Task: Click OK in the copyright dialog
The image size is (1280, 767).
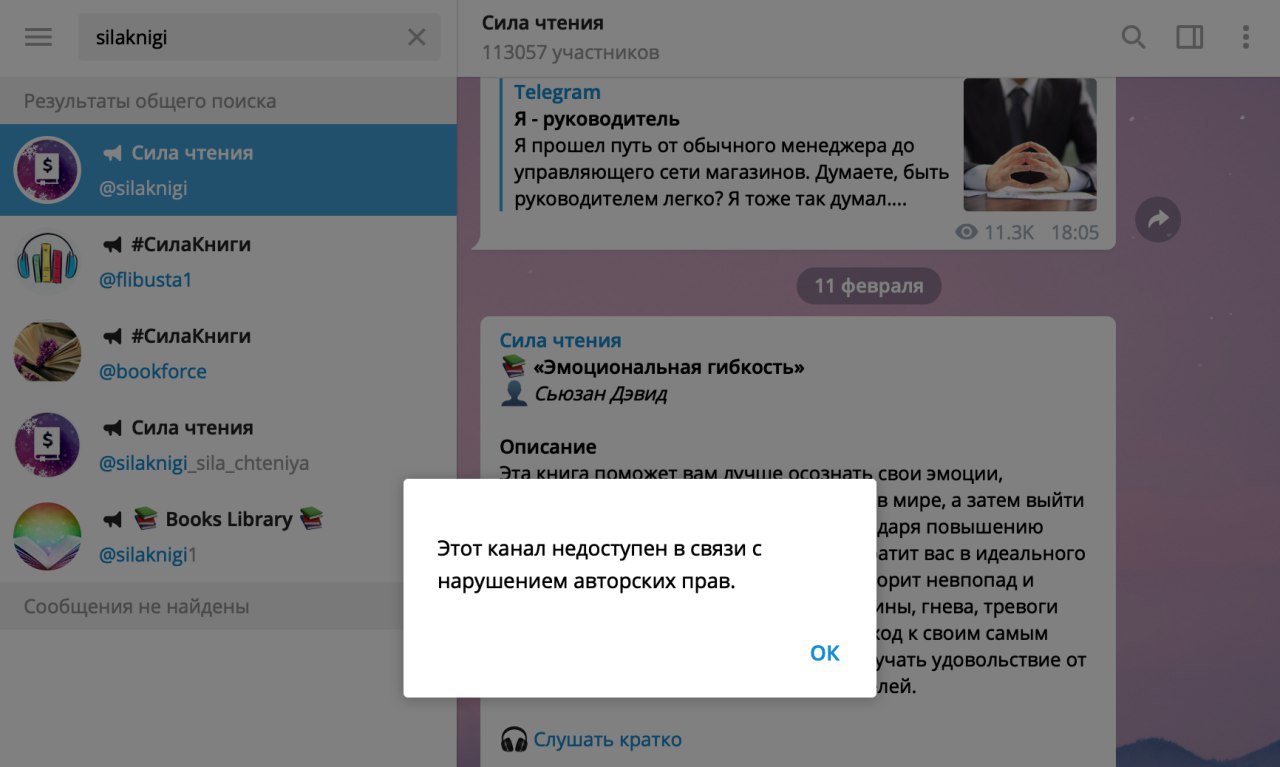Action: point(825,653)
